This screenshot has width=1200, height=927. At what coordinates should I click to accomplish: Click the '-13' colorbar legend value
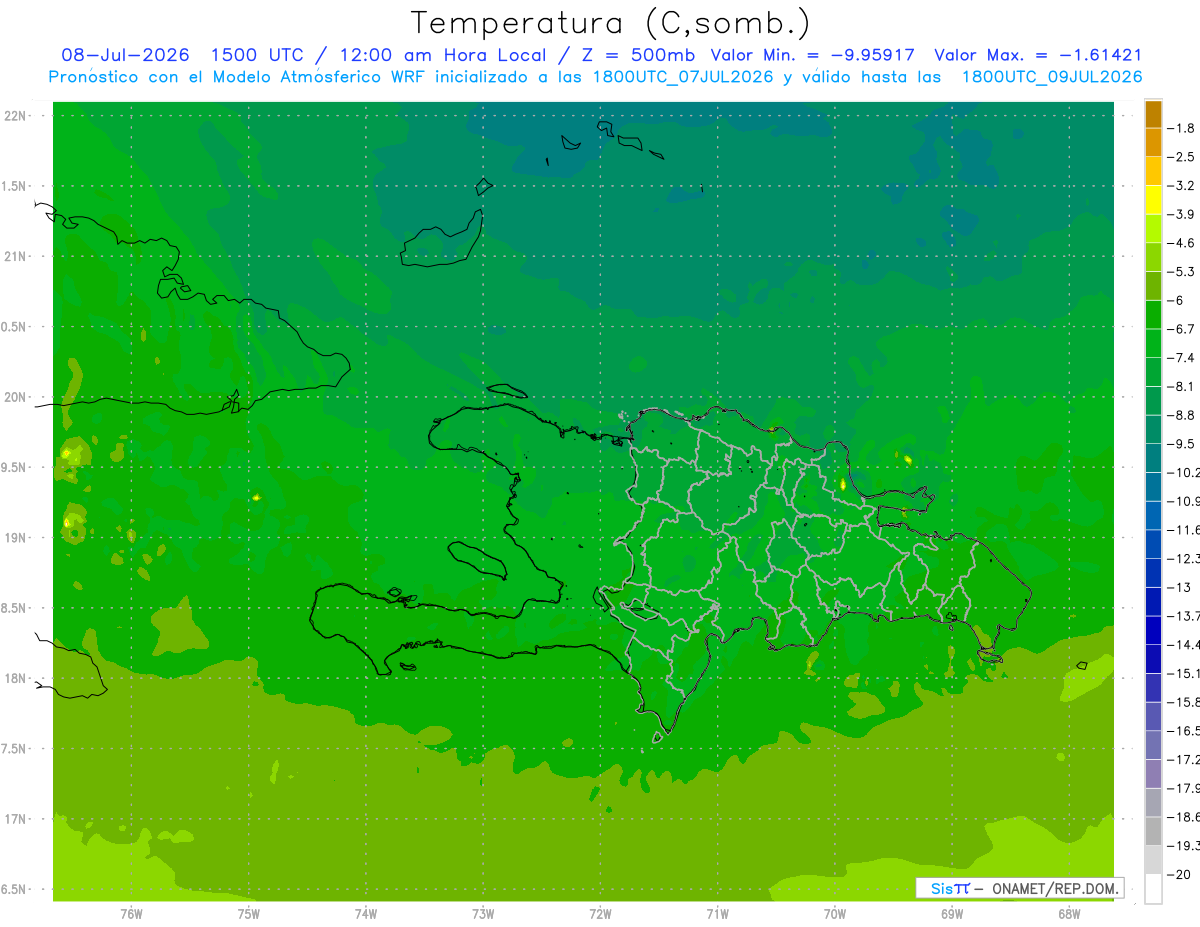click(x=1178, y=587)
